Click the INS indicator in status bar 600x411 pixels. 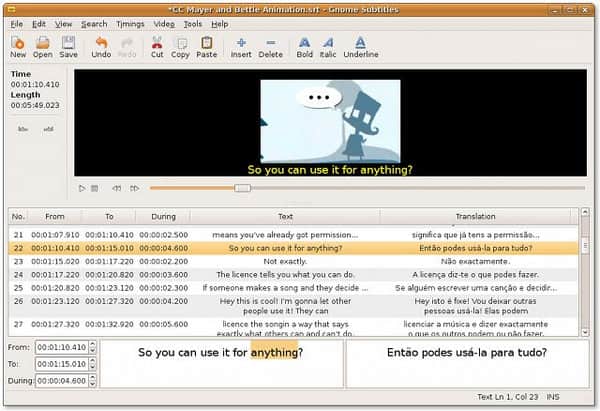(553, 397)
